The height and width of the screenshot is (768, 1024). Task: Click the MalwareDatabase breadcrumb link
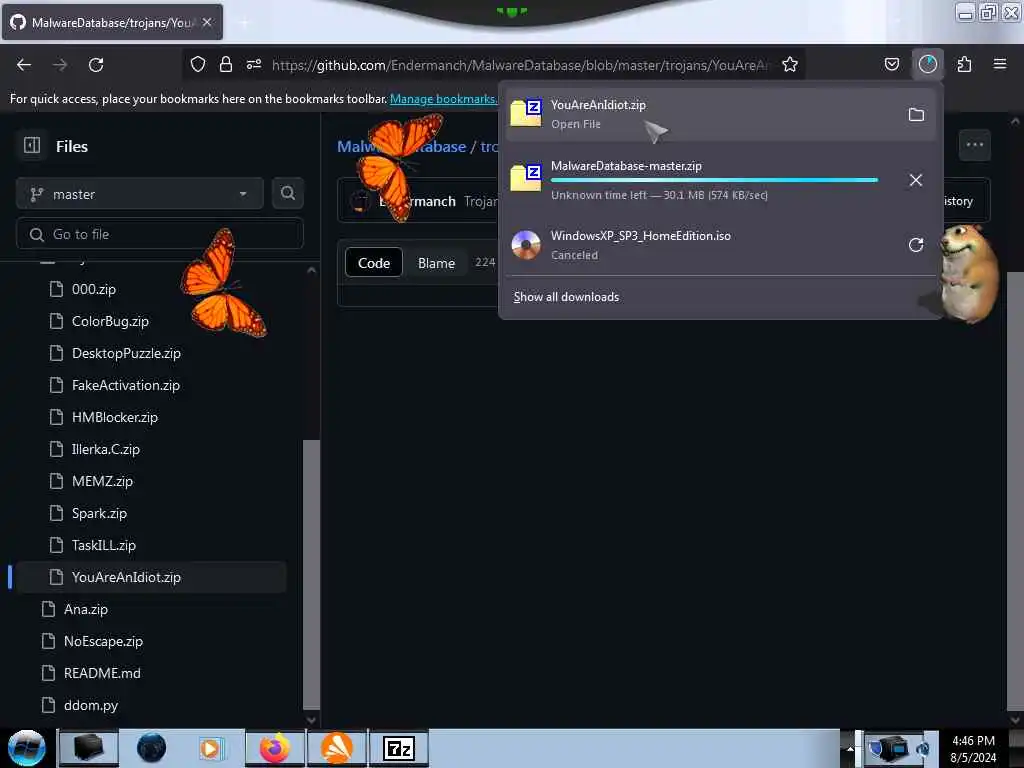[x=402, y=146]
